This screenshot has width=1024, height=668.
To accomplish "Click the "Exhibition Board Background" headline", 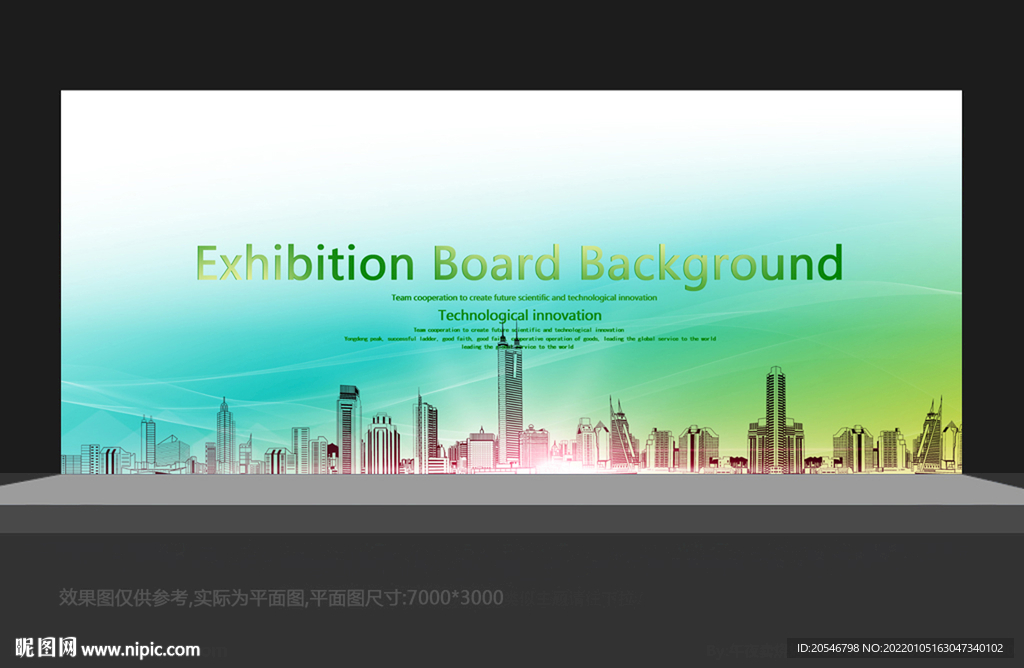I will pyautogui.click(x=519, y=265).
